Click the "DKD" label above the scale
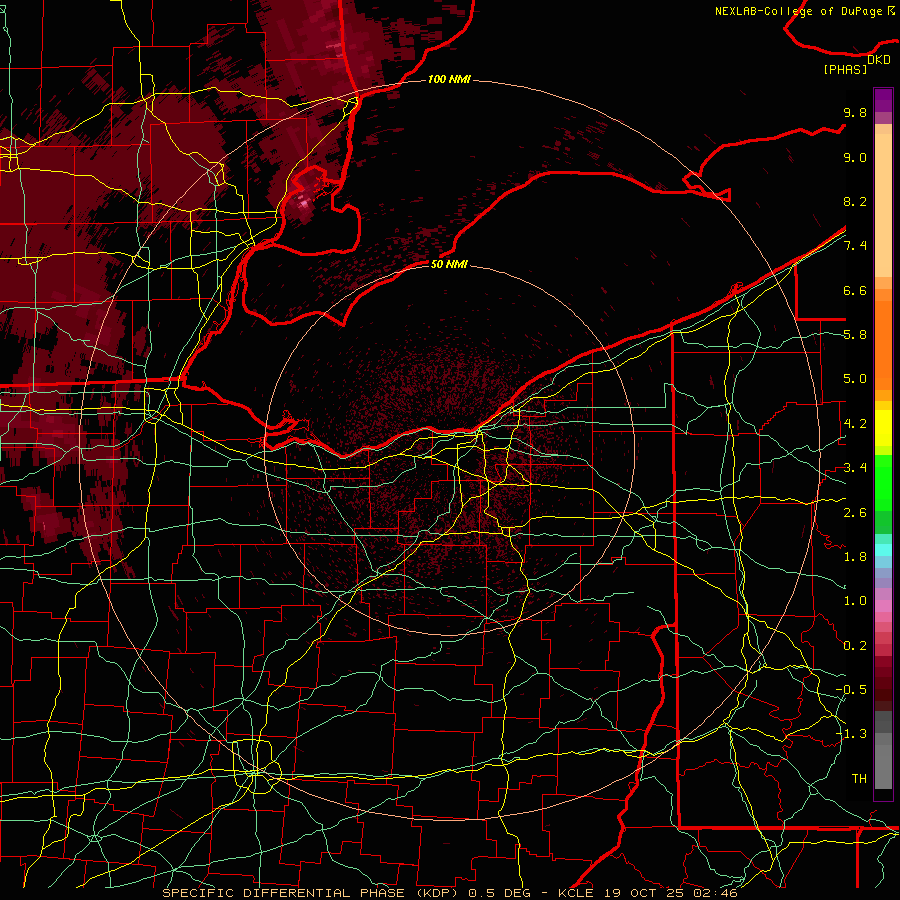This screenshot has height=900, width=900. tap(879, 60)
